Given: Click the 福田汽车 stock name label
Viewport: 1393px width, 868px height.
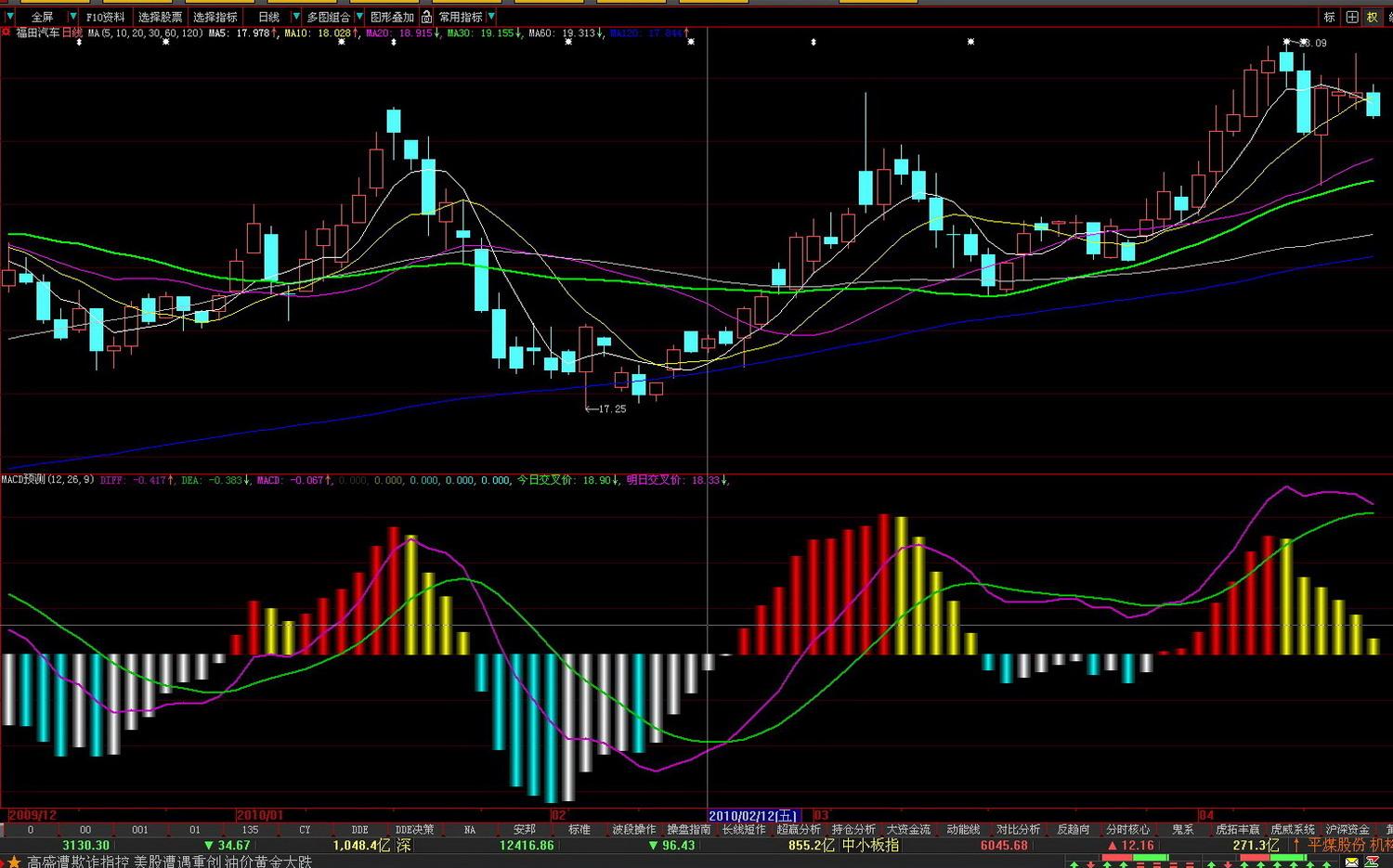Looking at the screenshot, I should pos(37,32).
